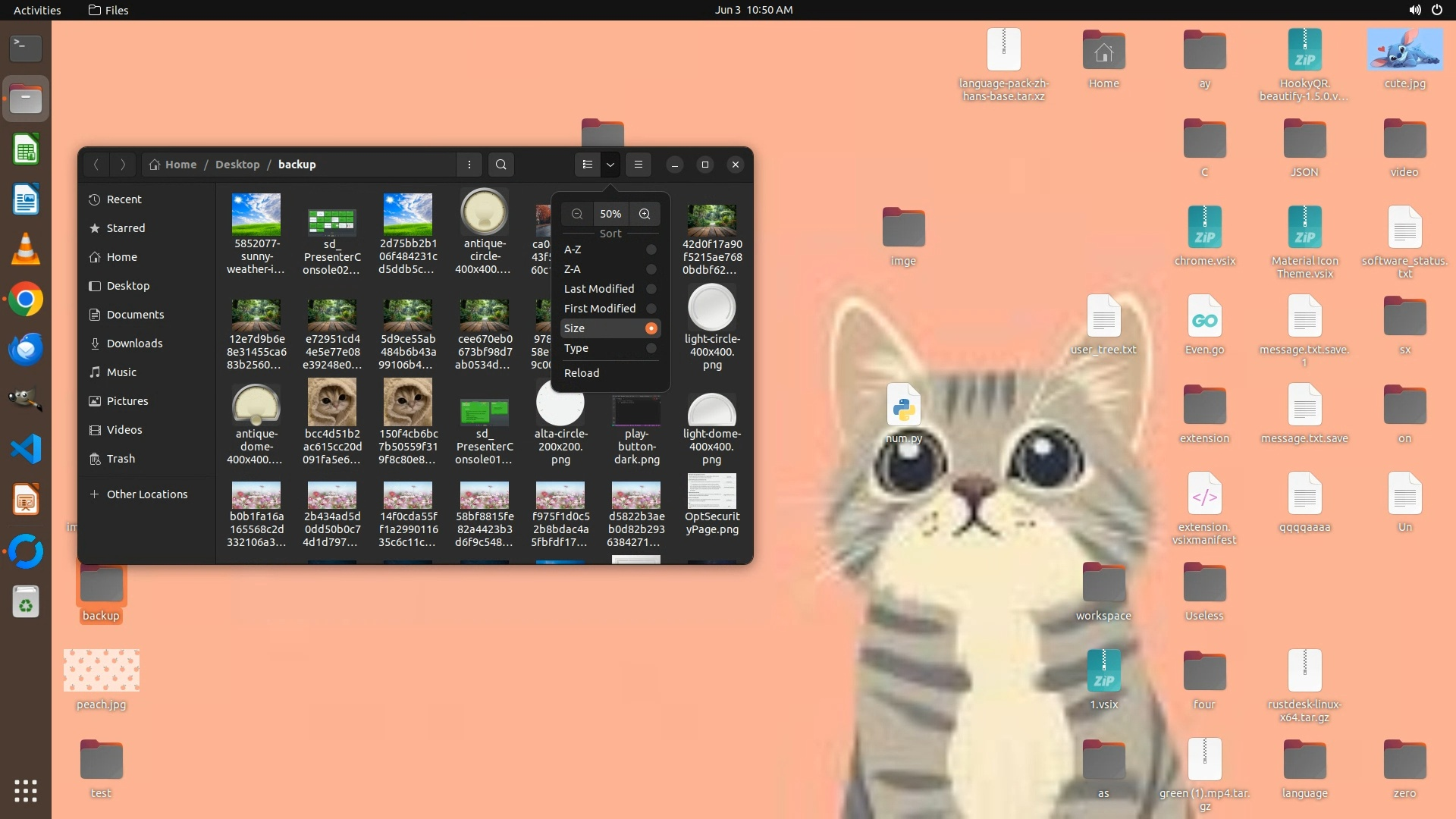Image resolution: width=1456 pixels, height=819 pixels.
Task: Open the three-dot path options menu
Action: click(x=469, y=165)
